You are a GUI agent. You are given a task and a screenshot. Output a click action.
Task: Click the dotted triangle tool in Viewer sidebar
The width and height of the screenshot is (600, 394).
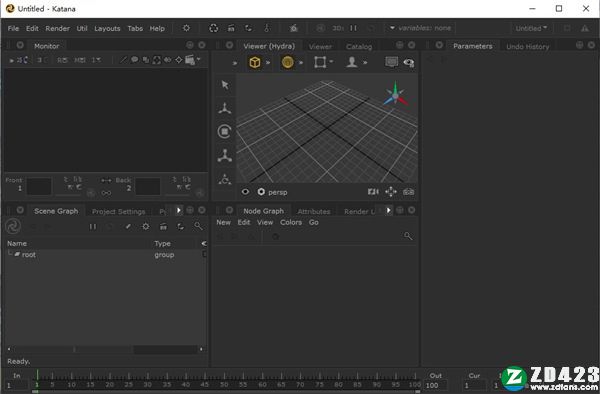click(225, 179)
